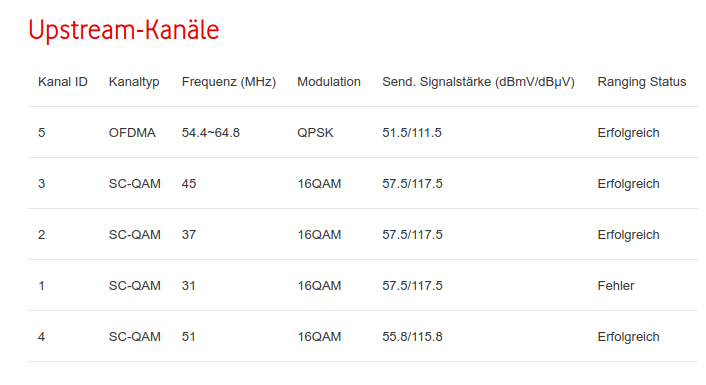Click the 51.5/111.5 signal strength value

(412, 133)
